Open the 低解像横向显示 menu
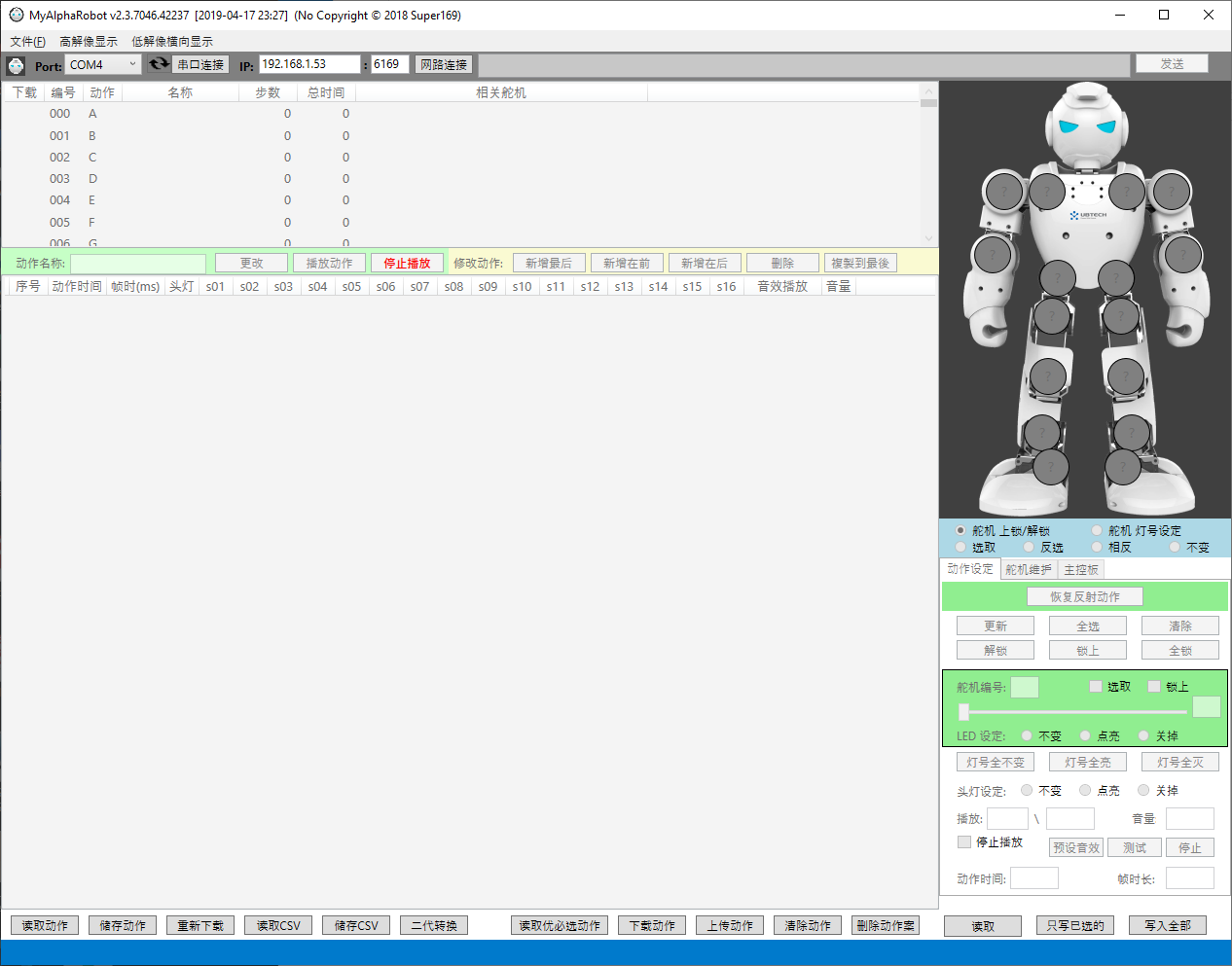This screenshot has height=966, width=1232. tap(172, 41)
